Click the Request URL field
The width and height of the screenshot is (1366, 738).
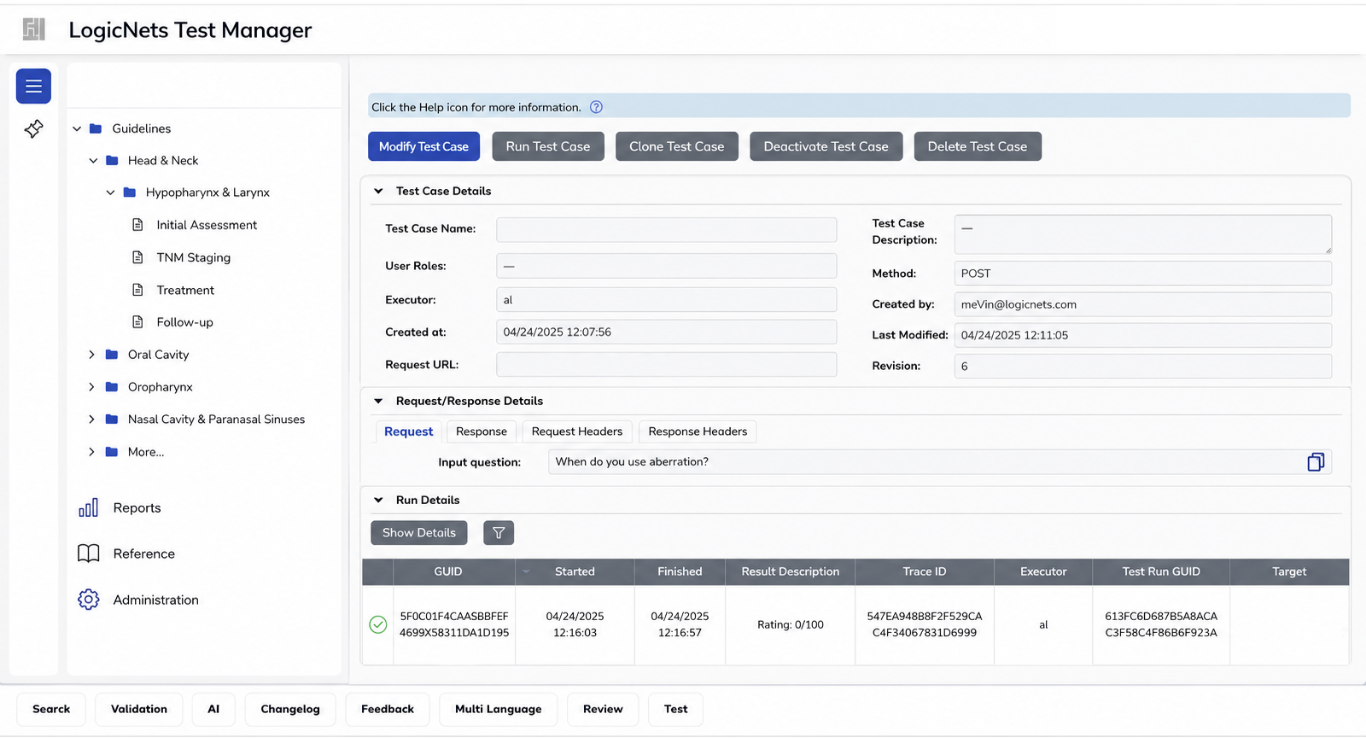coord(666,365)
